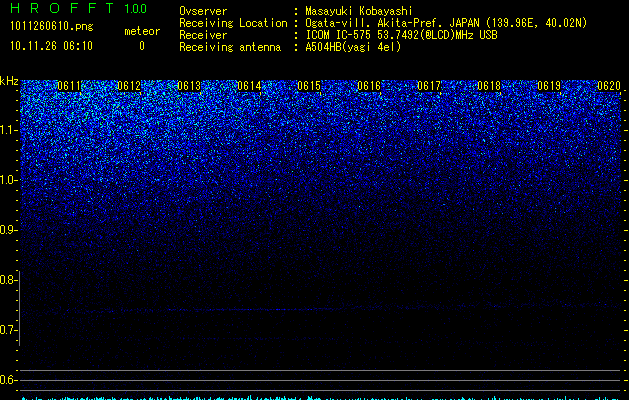Image resolution: width=629 pixels, height=400 pixels.
Task: Click the 0.6 frequency axis label
Action: tap(7, 380)
